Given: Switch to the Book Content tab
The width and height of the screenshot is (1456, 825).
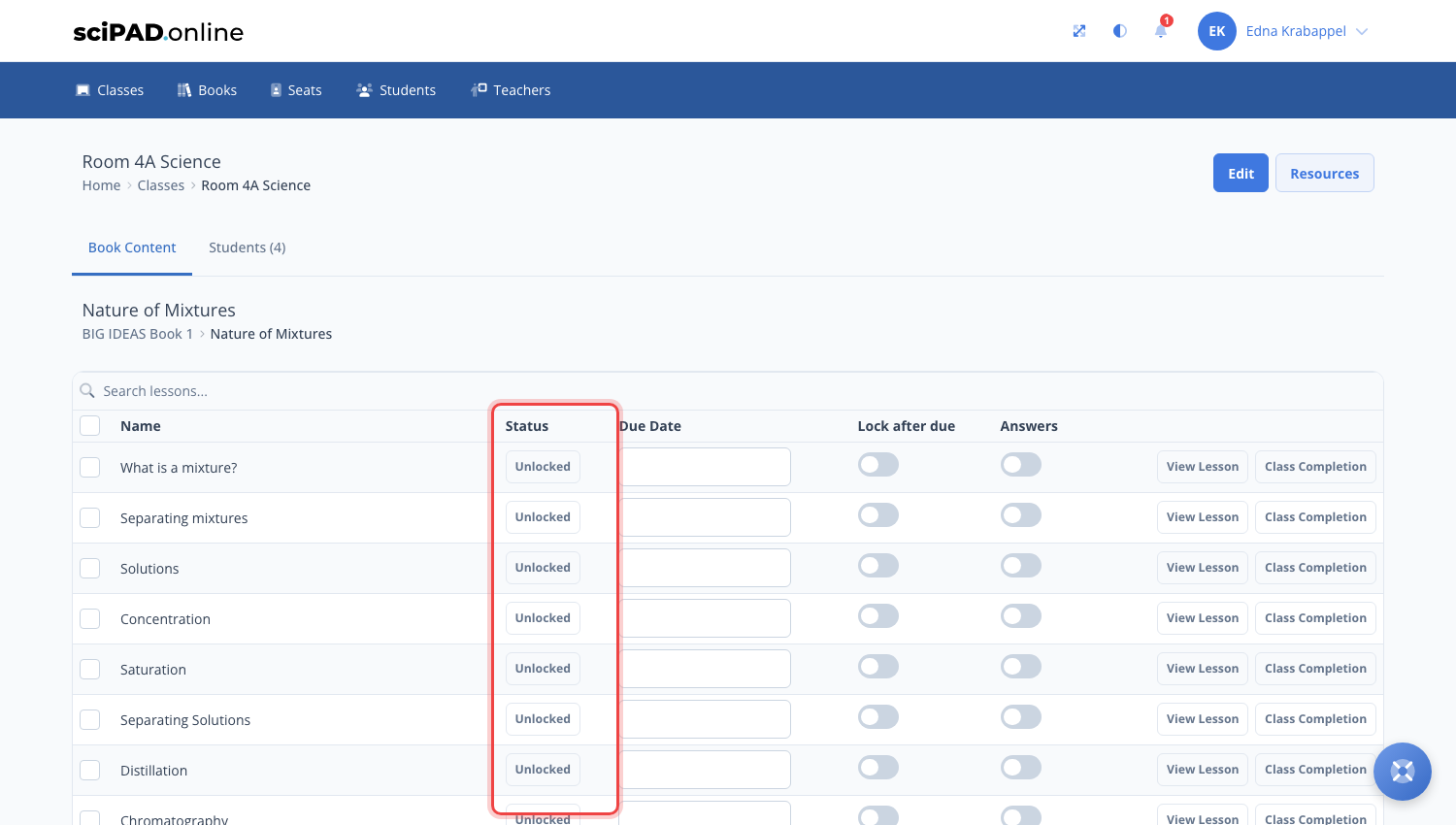Looking at the screenshot, I should point(132,247).
